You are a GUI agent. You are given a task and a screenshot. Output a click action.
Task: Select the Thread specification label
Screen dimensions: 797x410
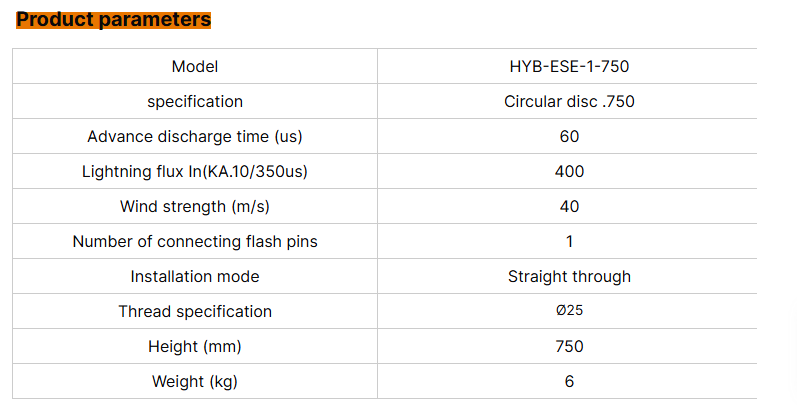pyautogui.click(x=195, y=312)
